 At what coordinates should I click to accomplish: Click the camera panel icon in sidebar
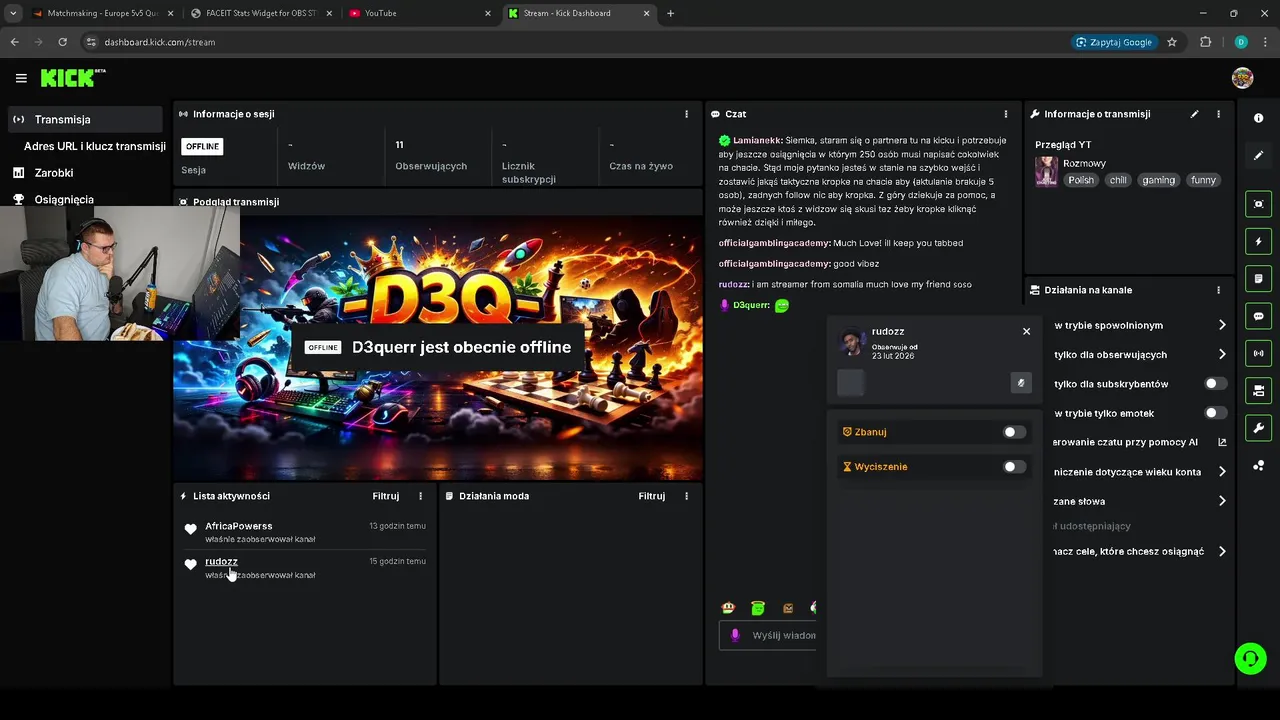[1258, 390]
